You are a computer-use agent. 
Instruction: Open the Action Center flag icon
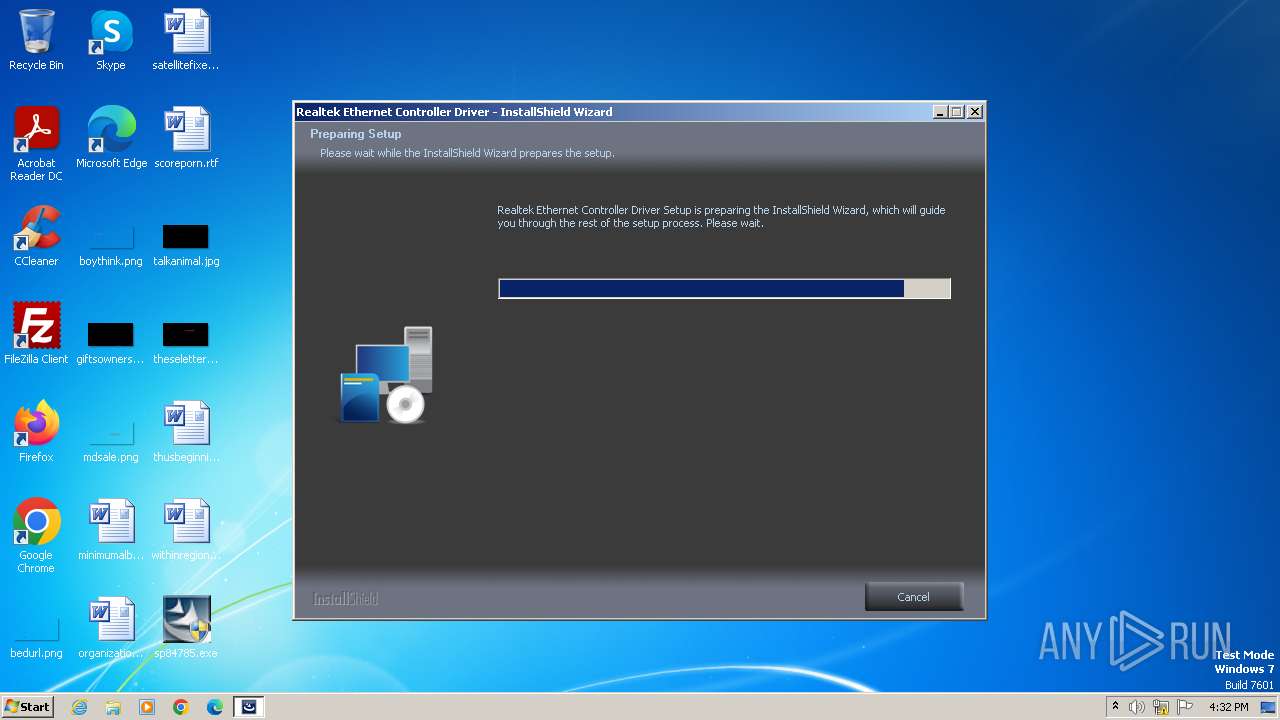point(1185,707)
